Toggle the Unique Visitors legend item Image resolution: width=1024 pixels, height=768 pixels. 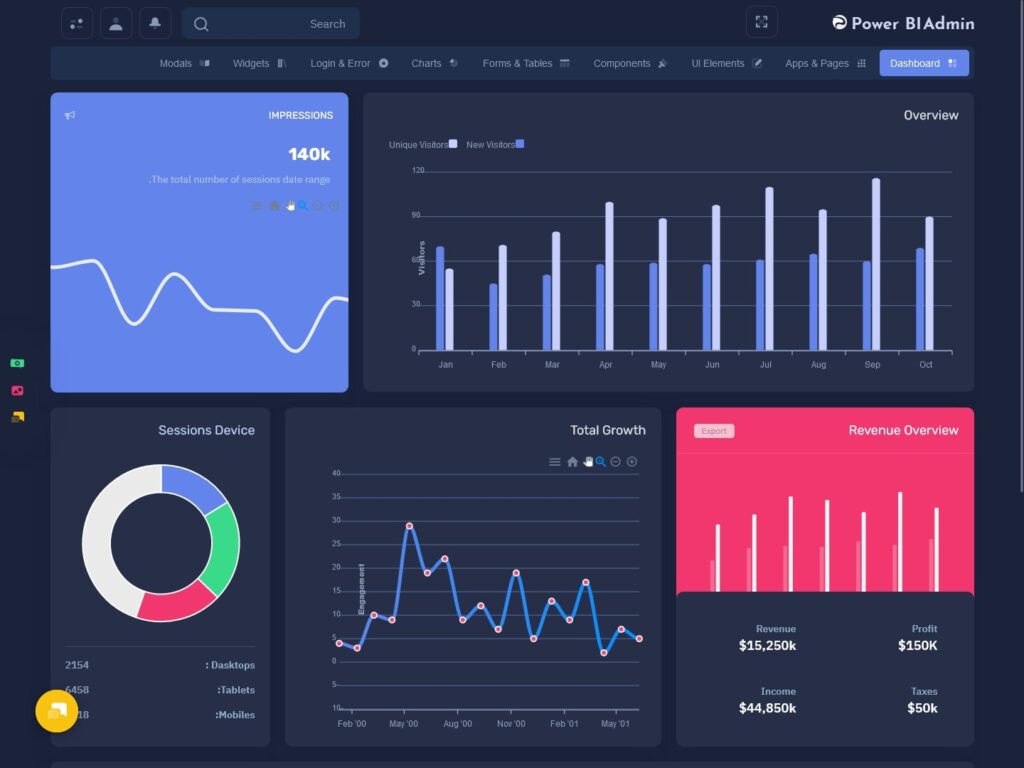[420, 144]
